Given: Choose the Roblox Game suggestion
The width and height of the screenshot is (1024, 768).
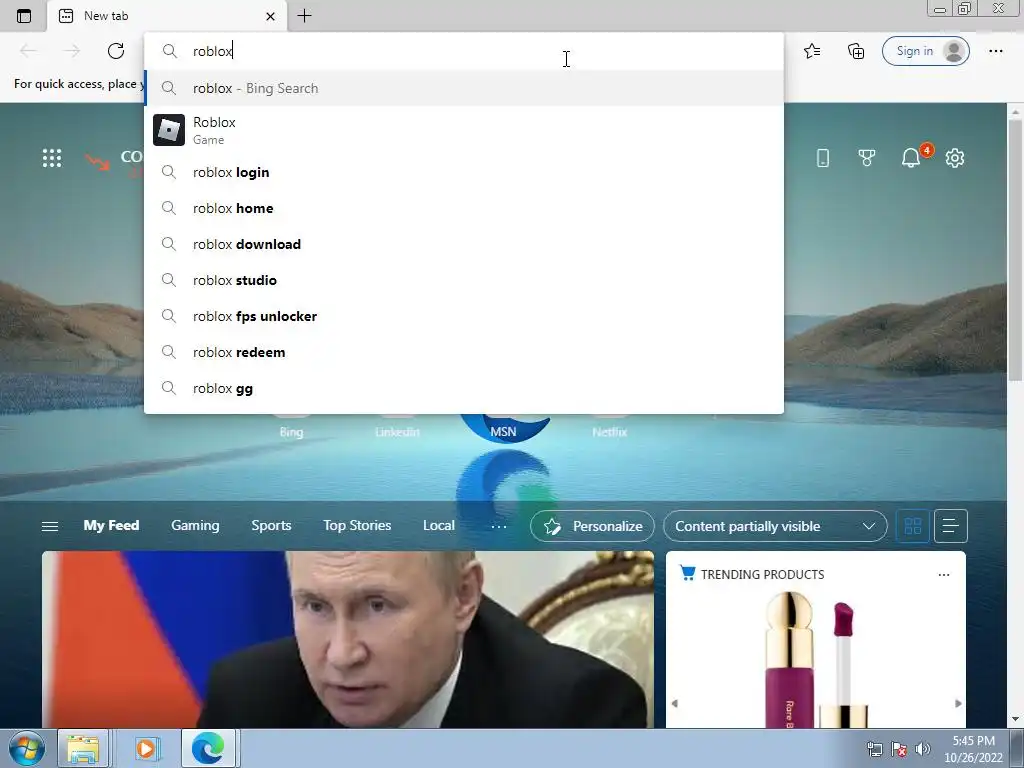Looking at the screenshot, I should coord(464,130).
